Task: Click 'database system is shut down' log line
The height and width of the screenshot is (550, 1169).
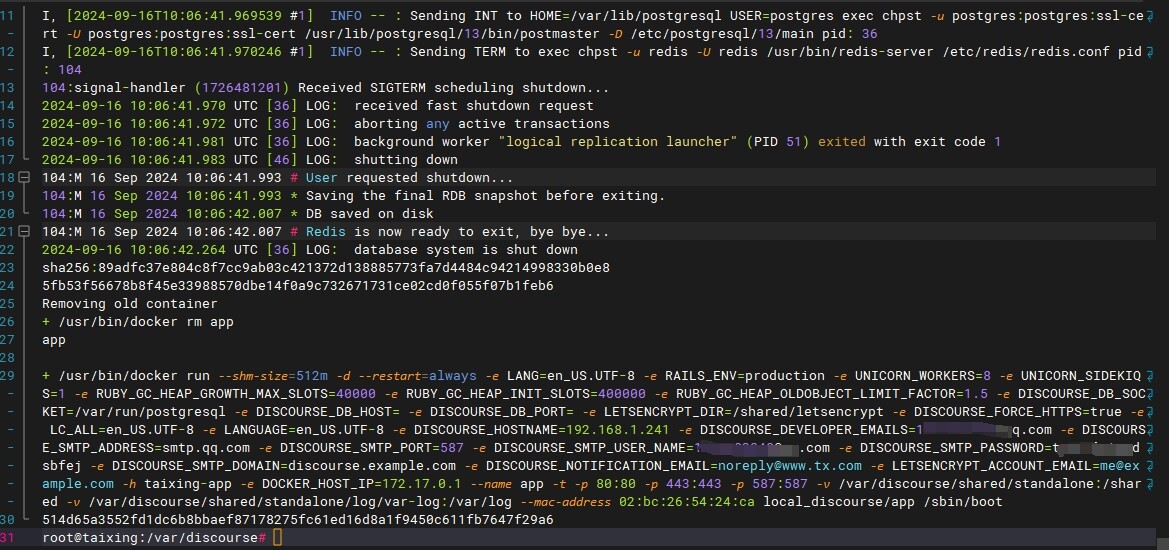Action: tap(465, 250)
